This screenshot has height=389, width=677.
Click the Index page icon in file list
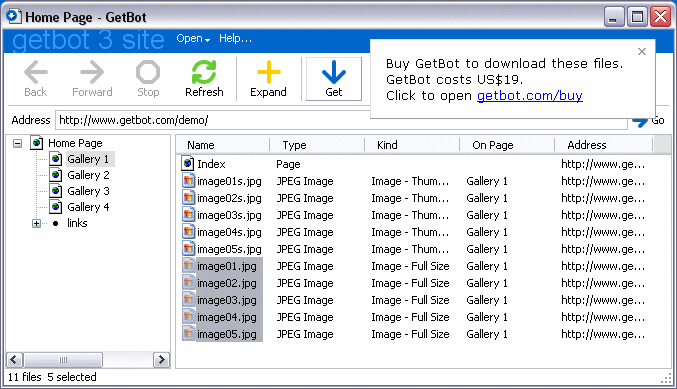pos(188,164)
